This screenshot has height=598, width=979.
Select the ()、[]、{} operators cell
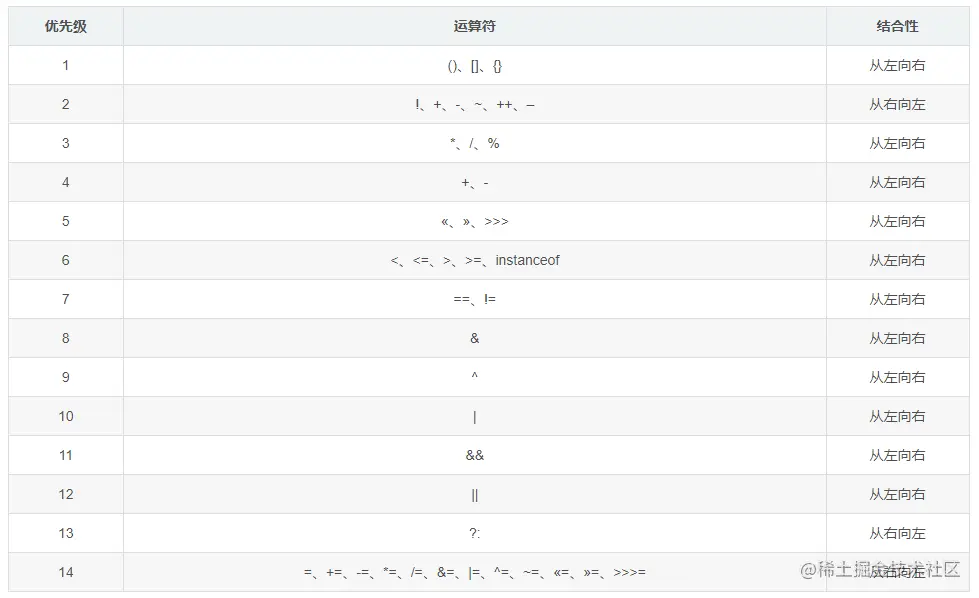474,65
